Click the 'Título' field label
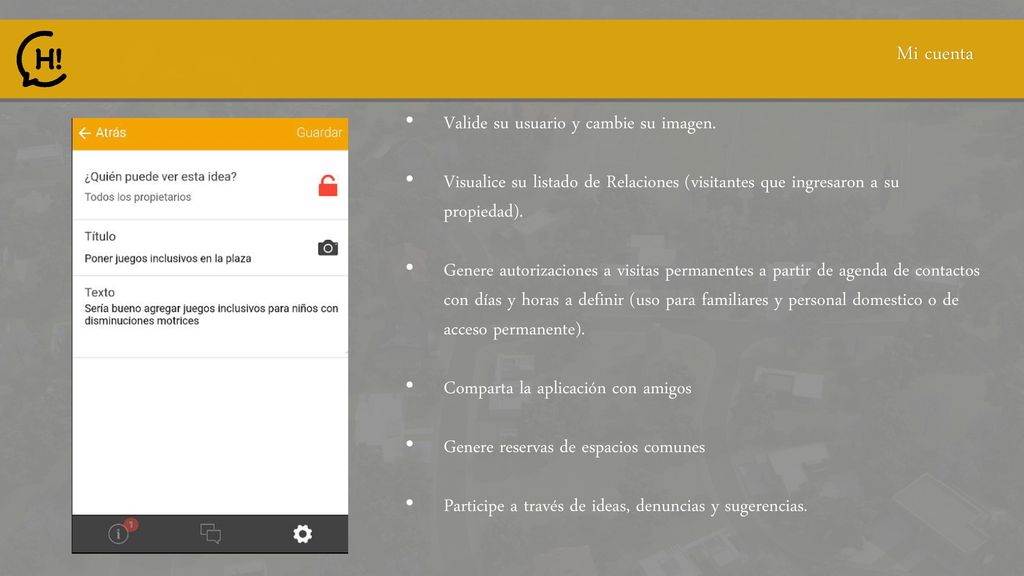The width and height of the screenshot is (1024, 576). pyautogui.click(x=100, y=236)
